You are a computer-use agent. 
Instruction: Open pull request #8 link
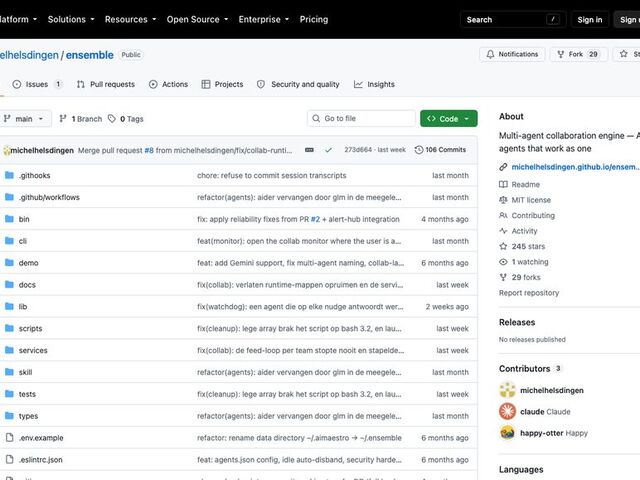click(149, 150)
